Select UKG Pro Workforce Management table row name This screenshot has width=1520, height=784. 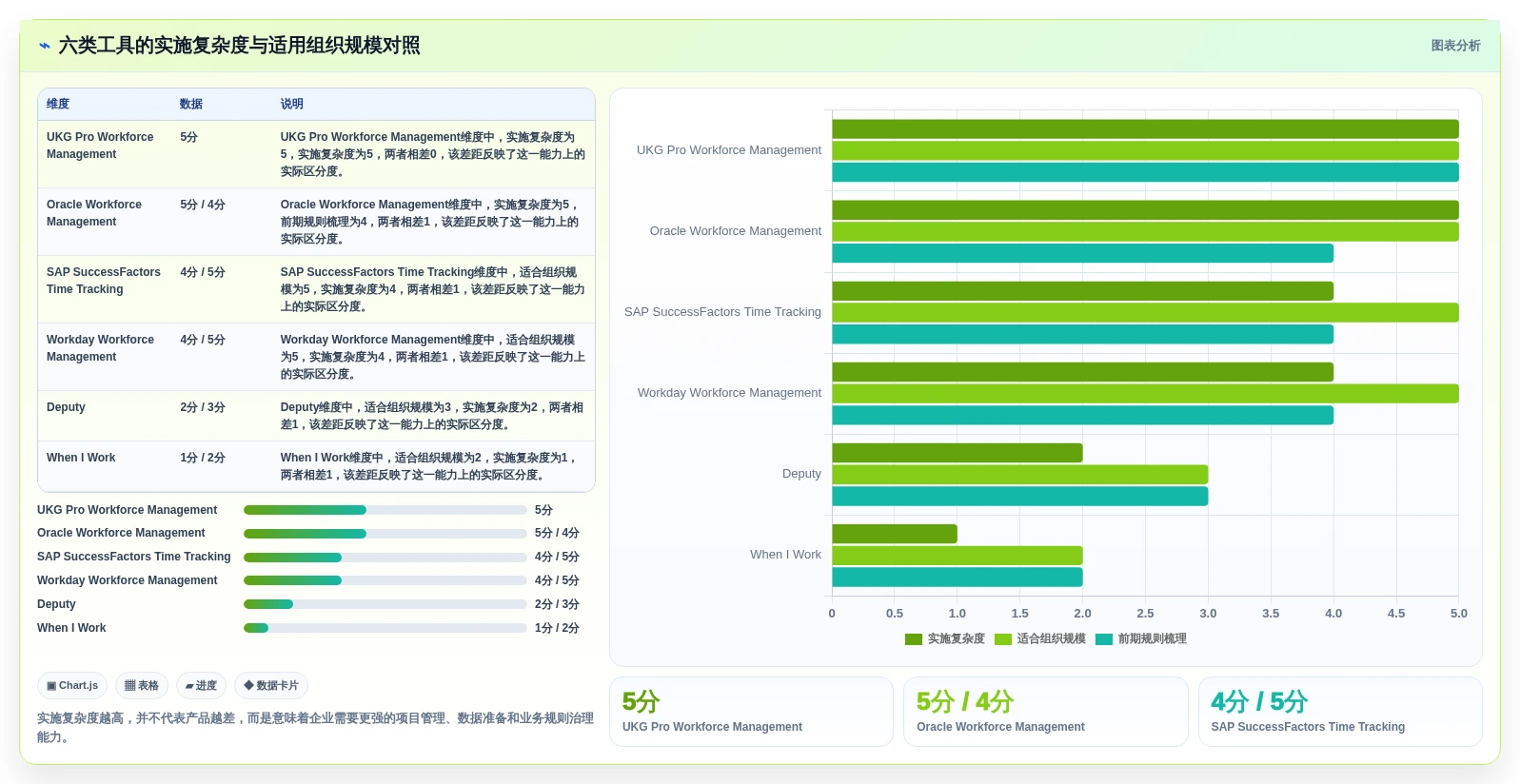(x=100, y=146)
